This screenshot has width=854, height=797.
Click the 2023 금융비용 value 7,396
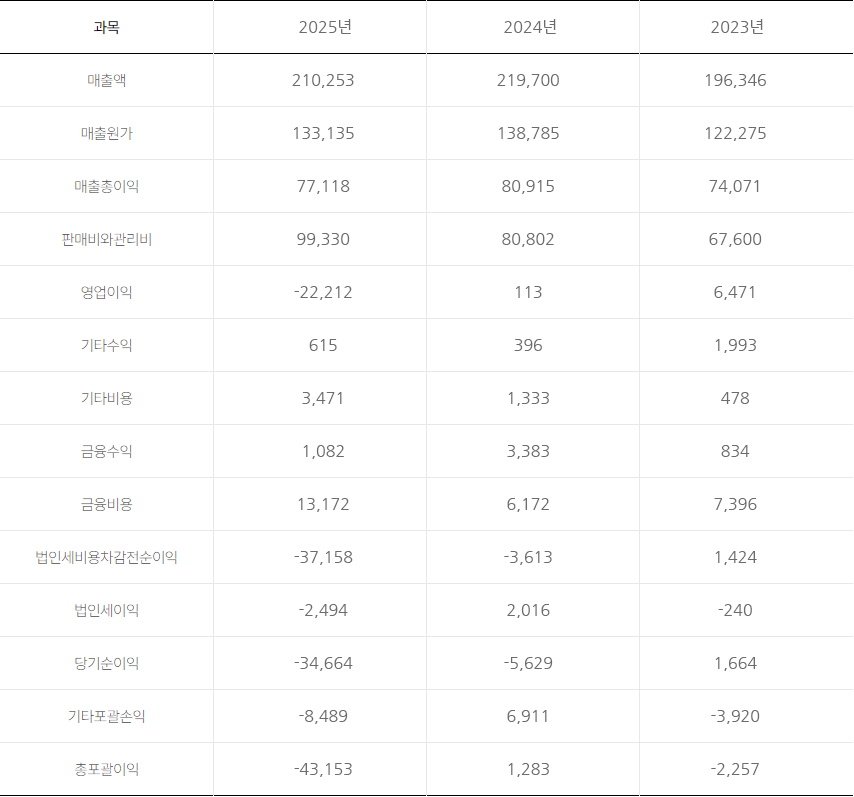[x=735, y=505]
